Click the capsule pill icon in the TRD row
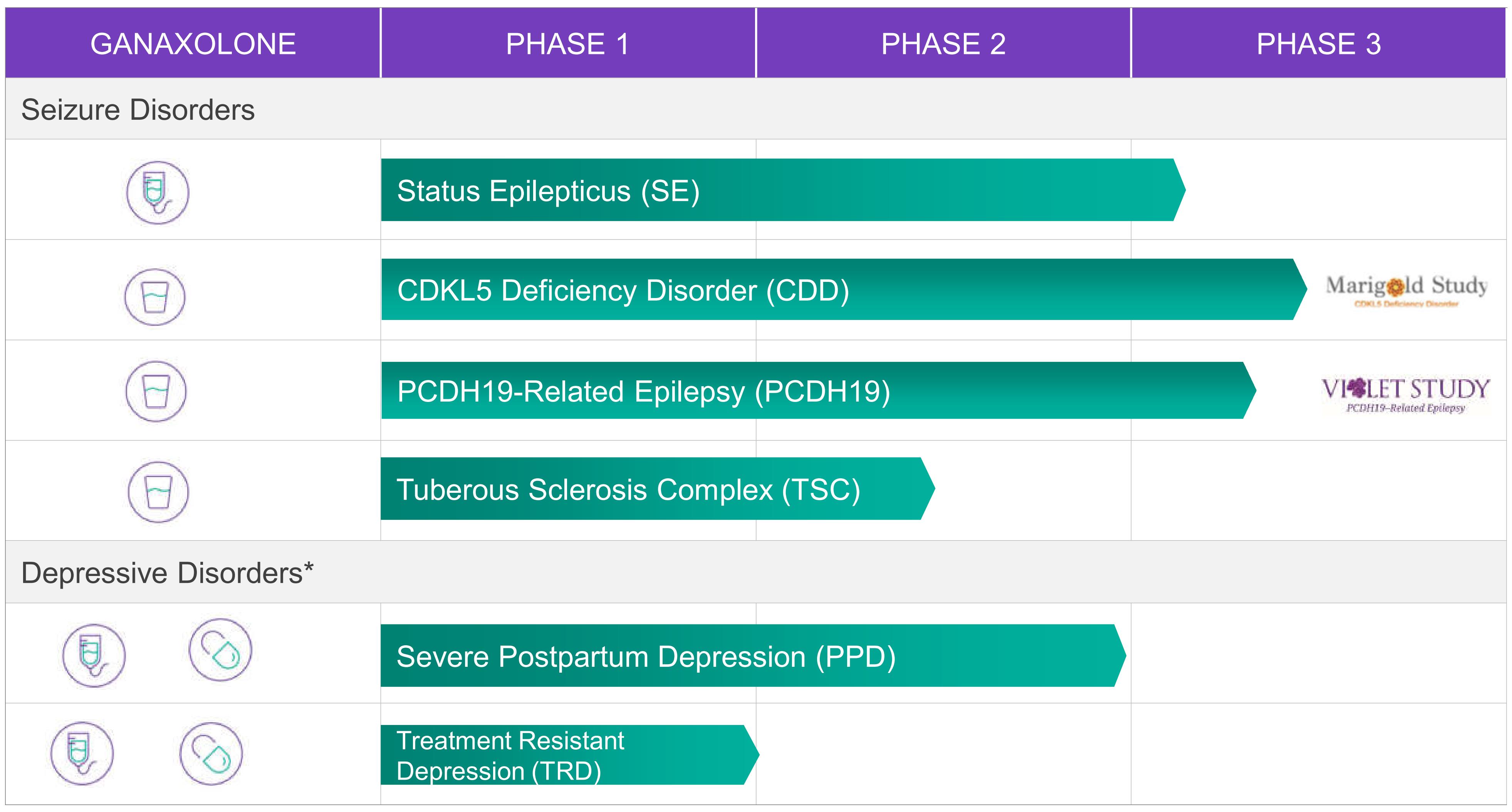Viewport: 1512px width, 812px height. [x=211, y=754]
